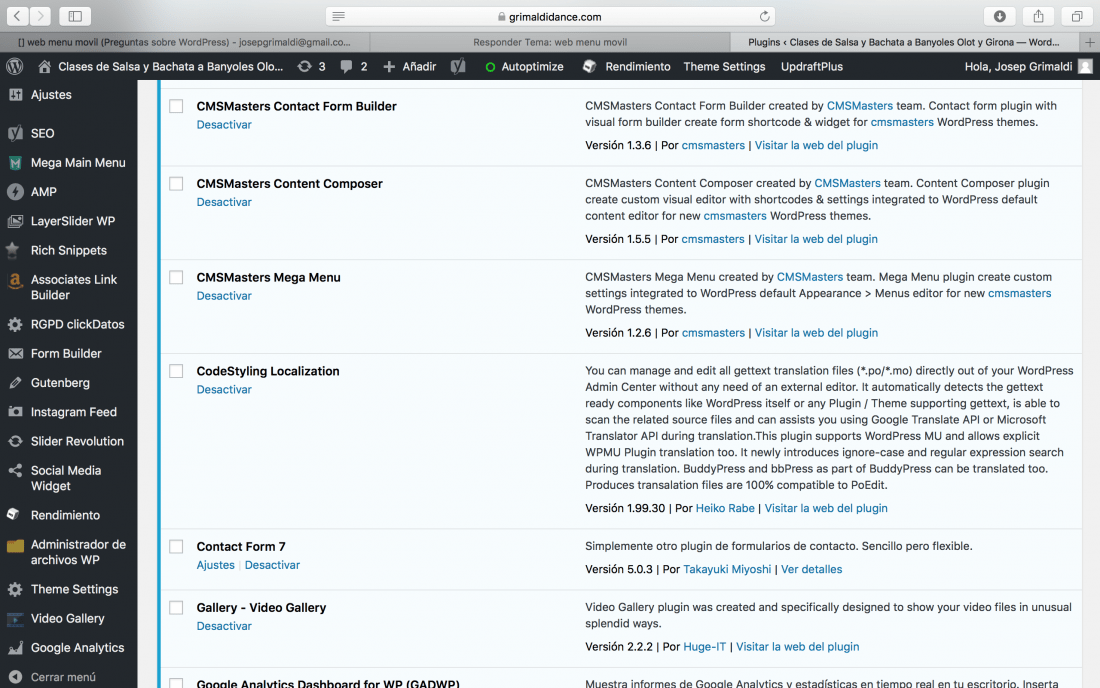Click Desactivar under Gallery - Video Gallery
This screenshot has height=688, width=1100.
224,626
